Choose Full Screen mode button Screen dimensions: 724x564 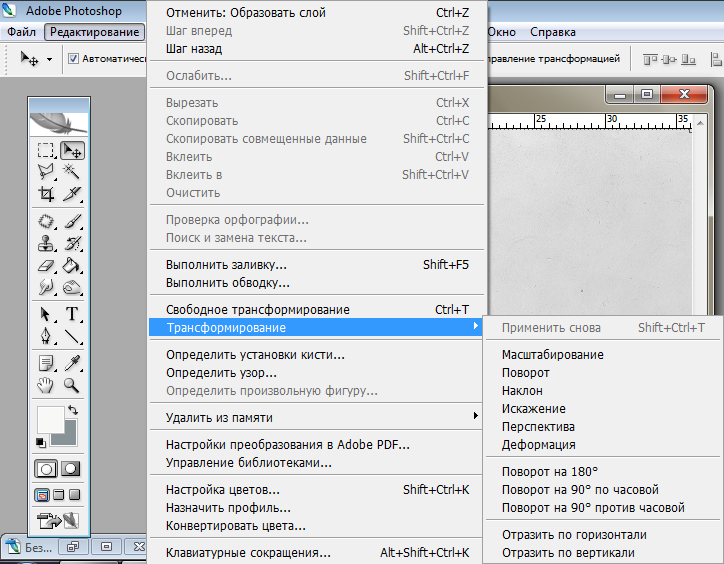click(75, 495)
